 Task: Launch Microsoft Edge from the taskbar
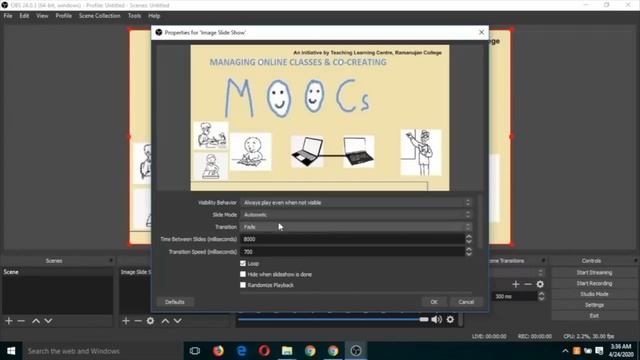(242, 351)
